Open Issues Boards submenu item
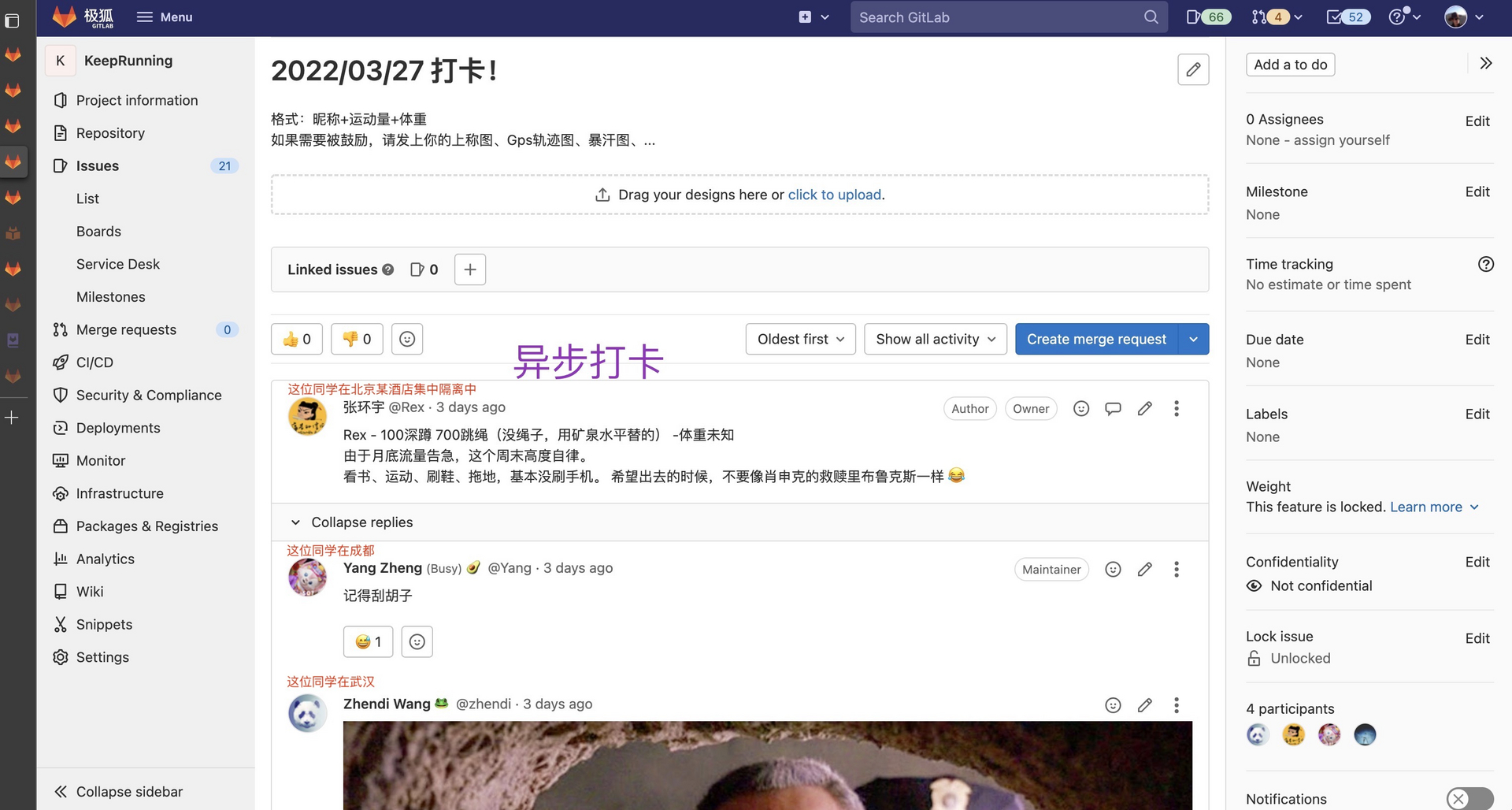The image size is (1512, 810). point(98,232)
